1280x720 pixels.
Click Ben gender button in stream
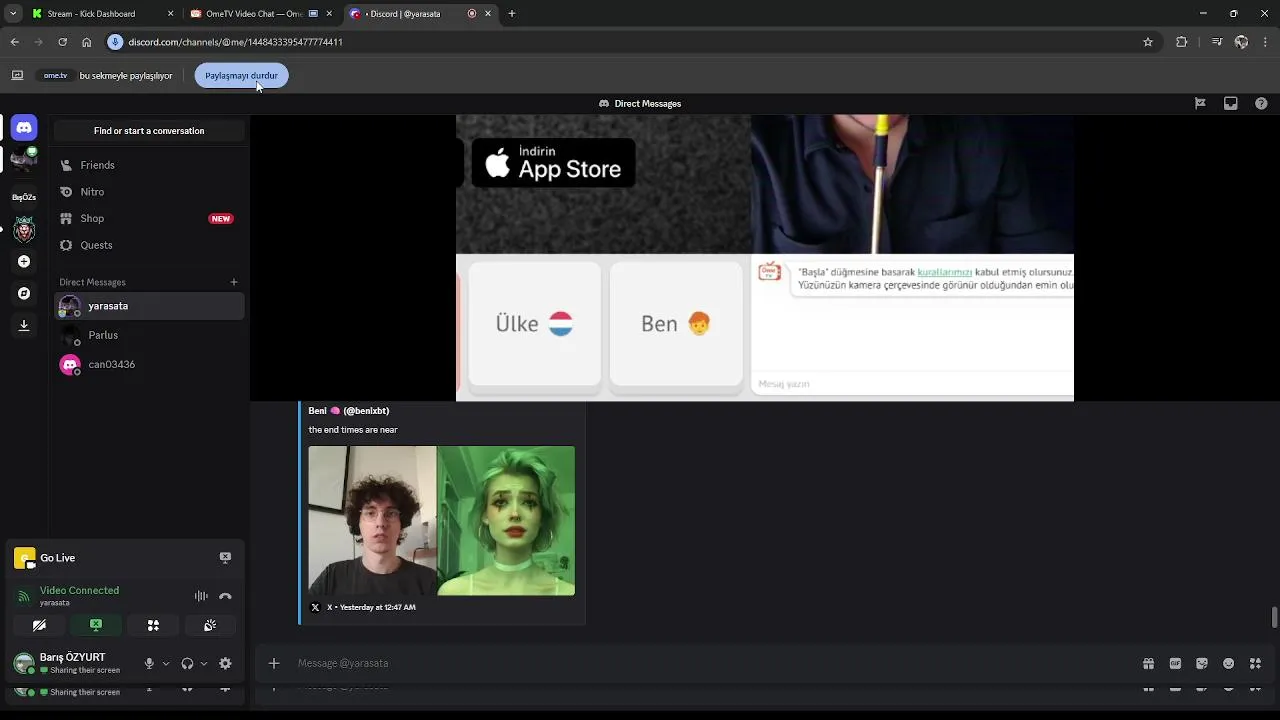coord(676,324)
